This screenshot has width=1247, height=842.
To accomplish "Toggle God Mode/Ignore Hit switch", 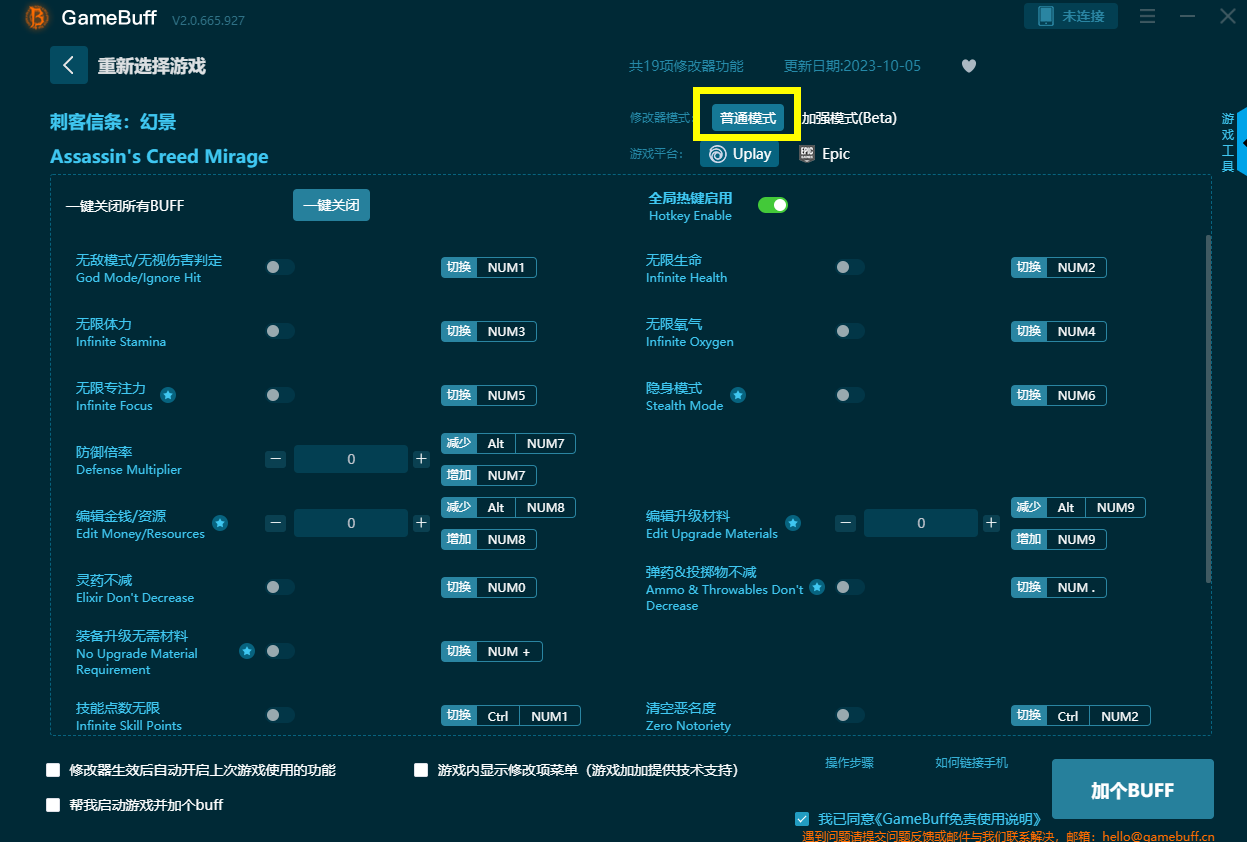I will [x=280, y=267].
